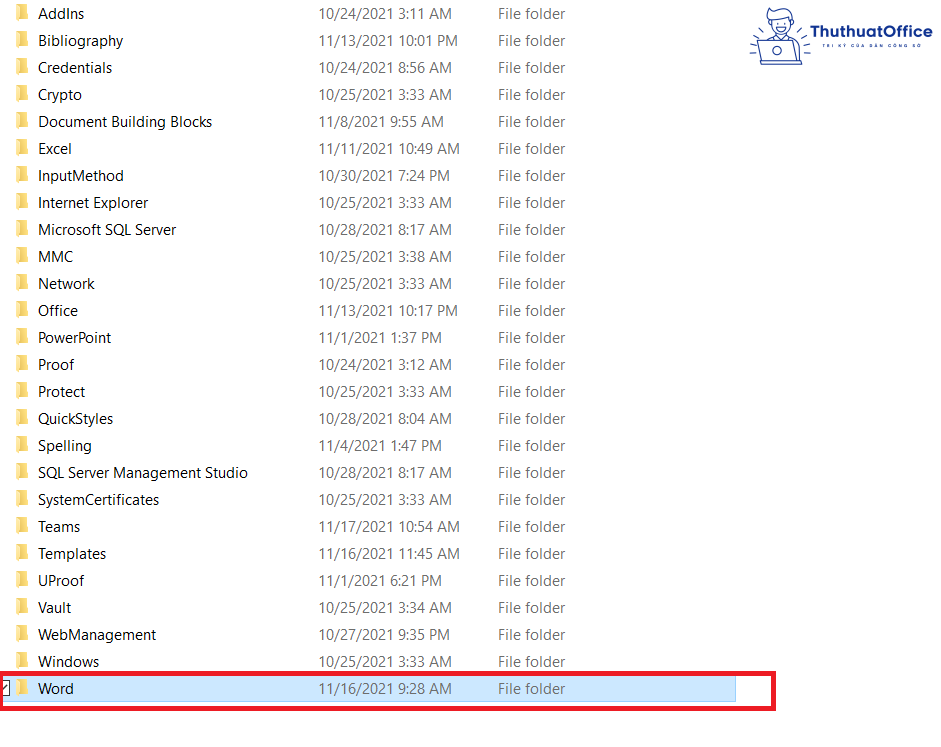Select the SystemCertificates folder icon
The height and width of the screenshot is (747, 941).
22,499
